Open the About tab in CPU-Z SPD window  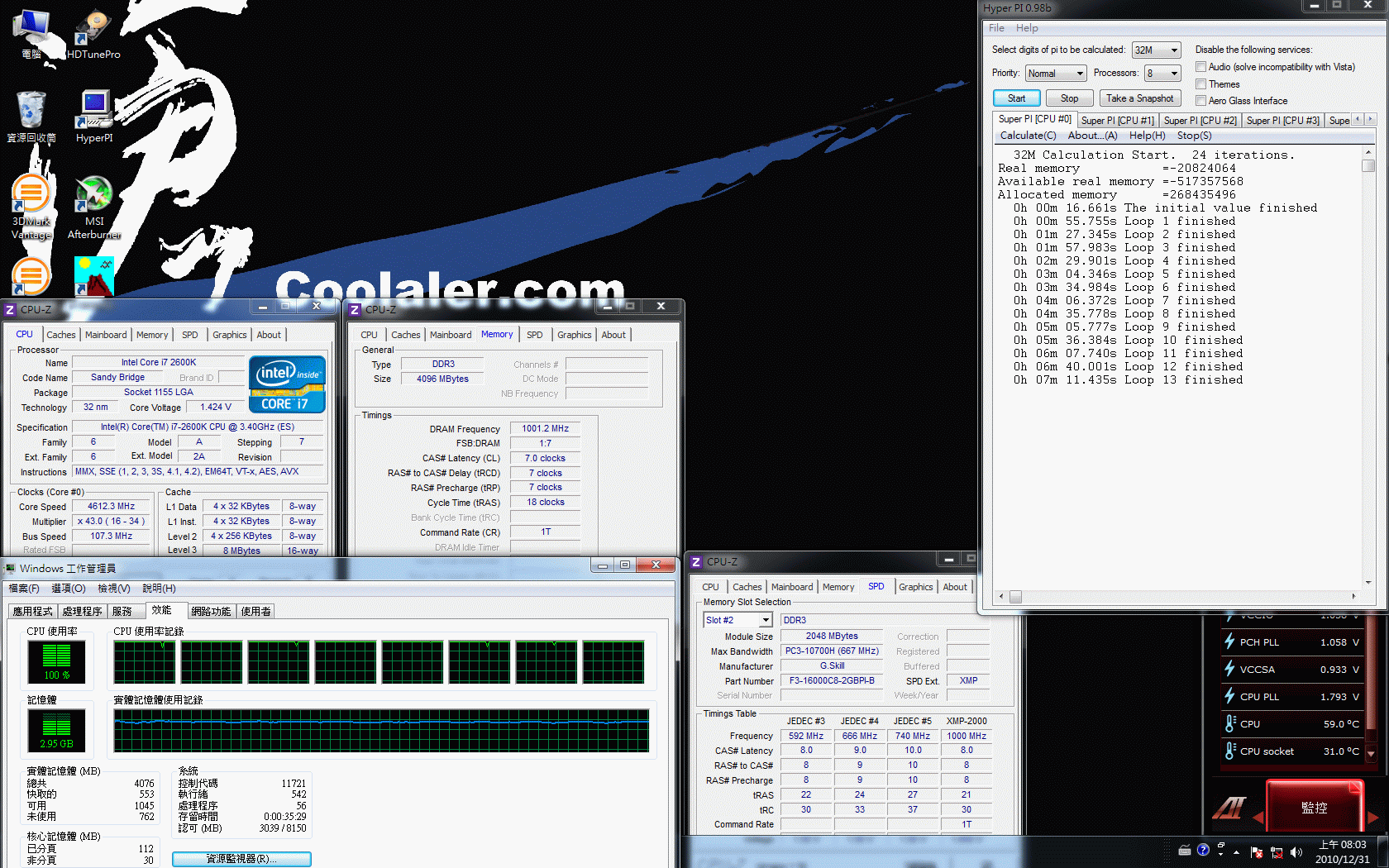[x=954, y=587]
